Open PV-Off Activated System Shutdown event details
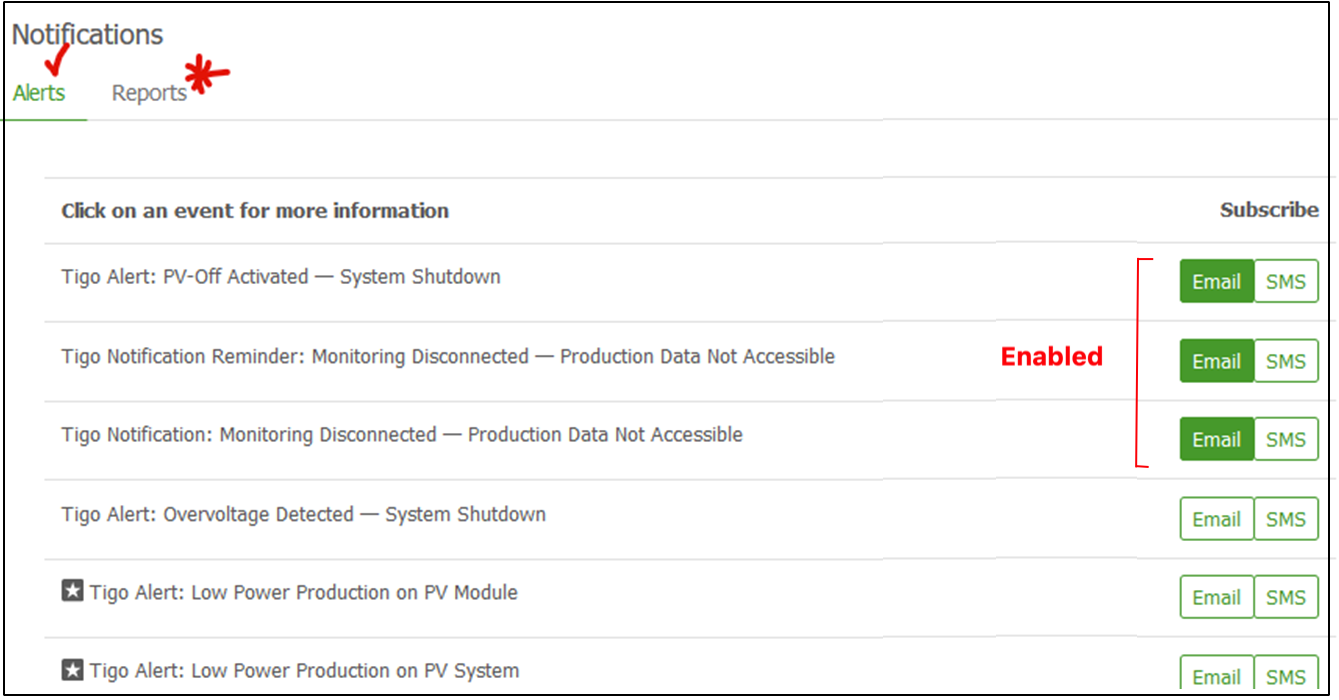 (x=281, y=277)
